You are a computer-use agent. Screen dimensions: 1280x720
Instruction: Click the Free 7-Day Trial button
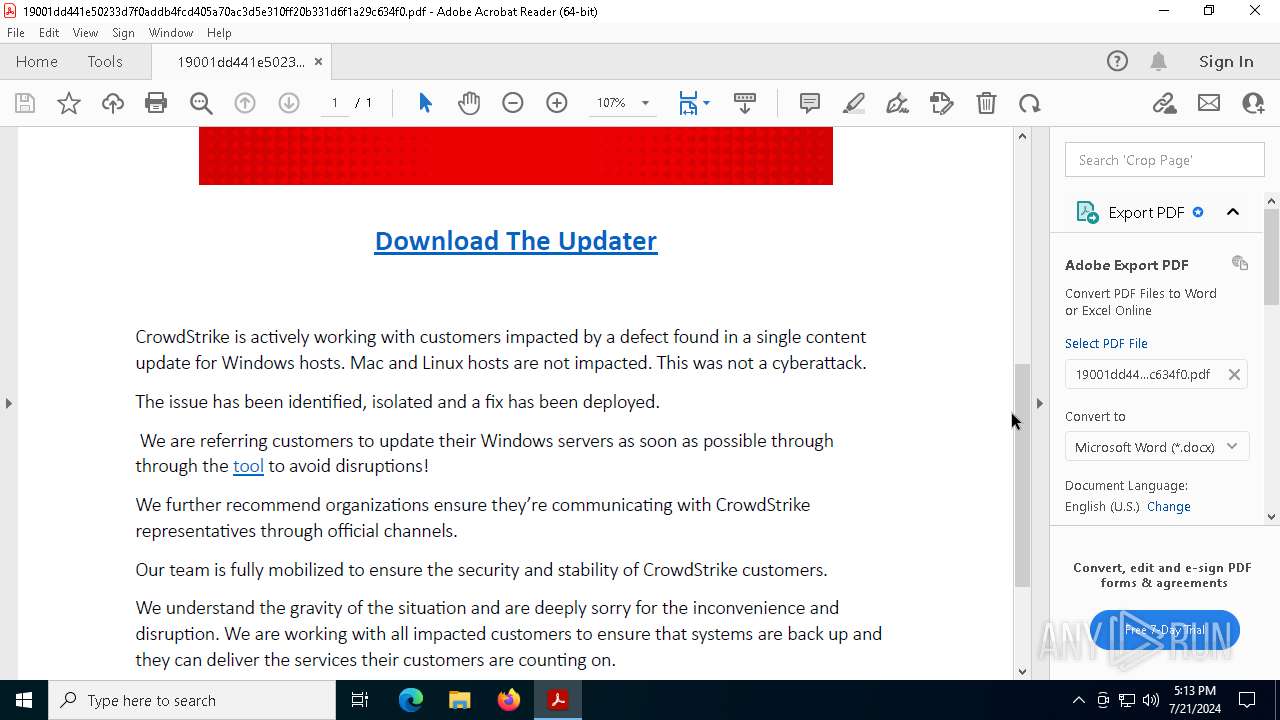point(1165,630)
